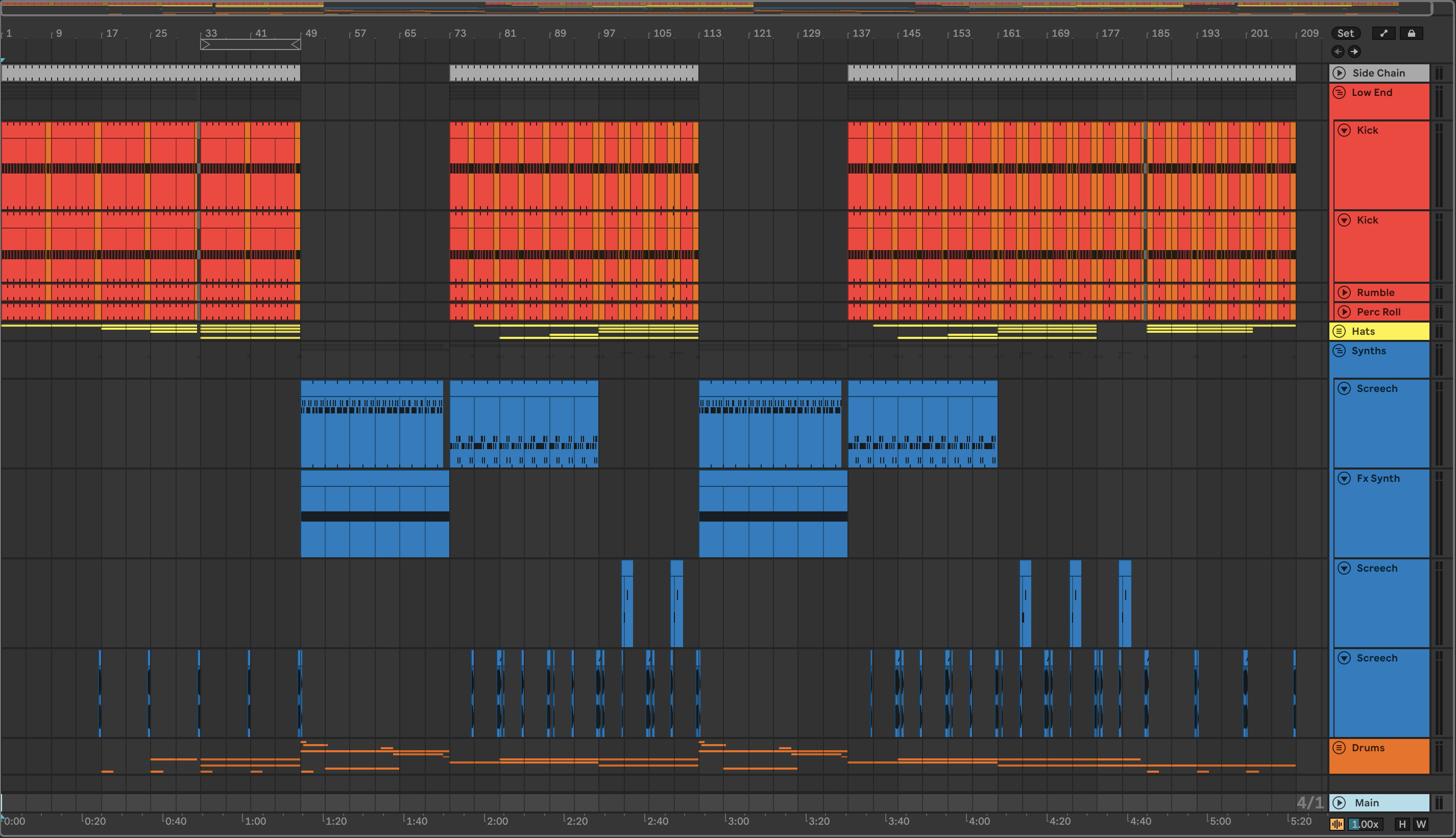The height and width of the screenshot is (838, 1456).
Task: Click the Set locator button
Action: [1345, 33]
